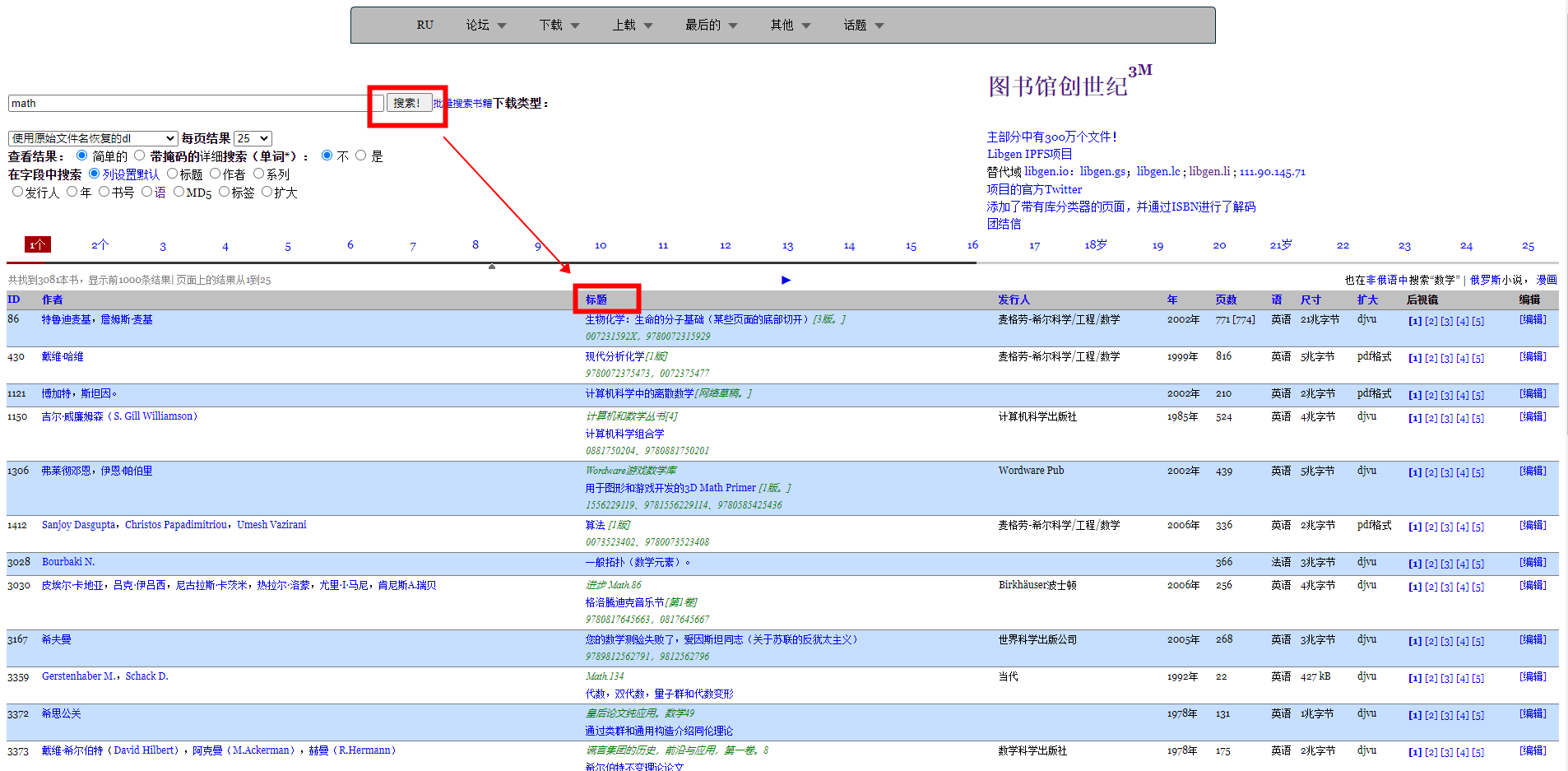Screen dimensions: 1568x771
Task: Open the 使用原始文件名恢复的dl dropdown
Action: point(93,138)
